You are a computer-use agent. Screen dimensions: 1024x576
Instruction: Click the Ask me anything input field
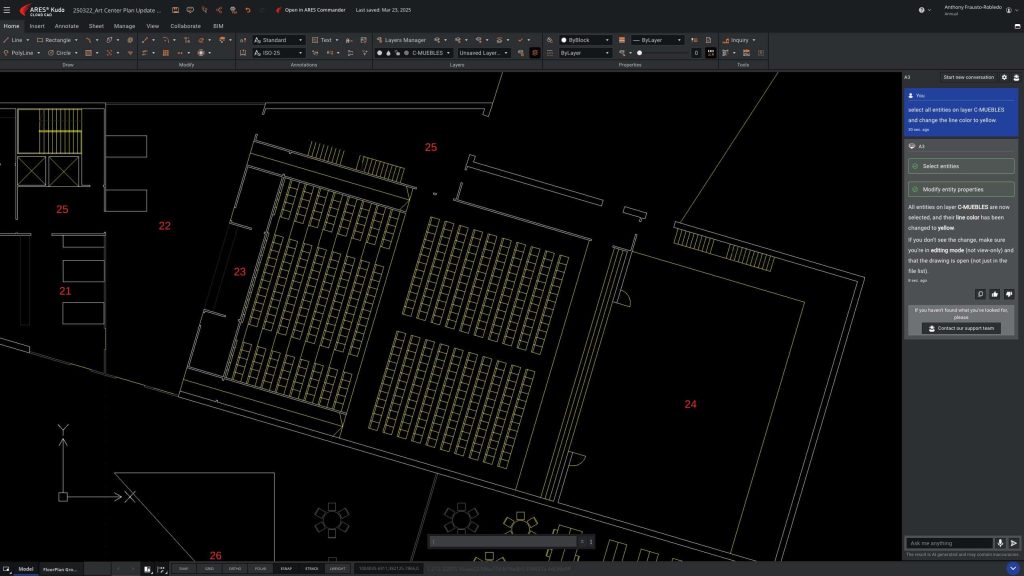click(950, 543)
